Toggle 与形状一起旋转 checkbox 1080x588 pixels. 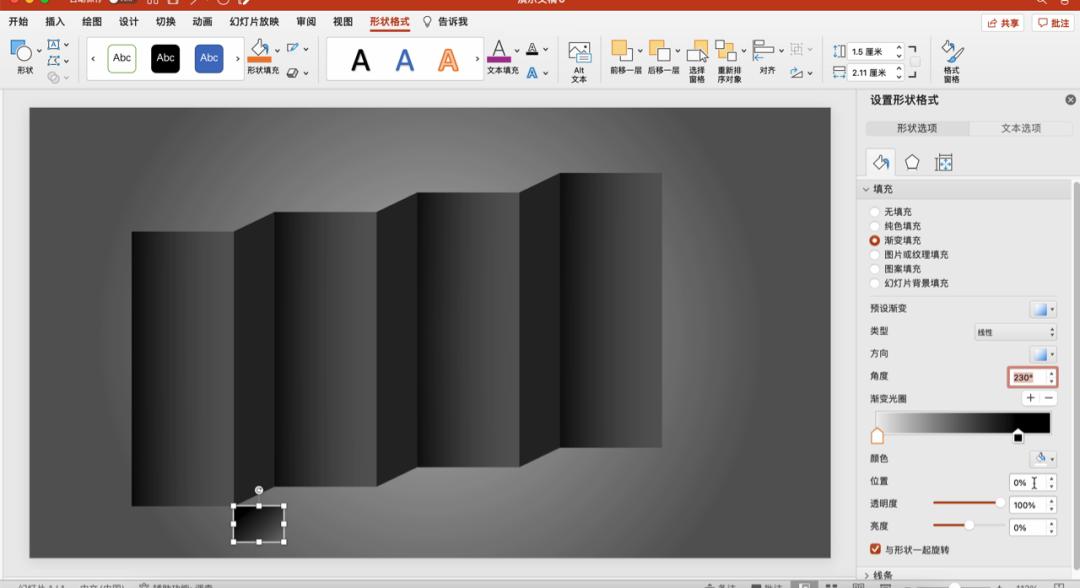tap(875, 549)
